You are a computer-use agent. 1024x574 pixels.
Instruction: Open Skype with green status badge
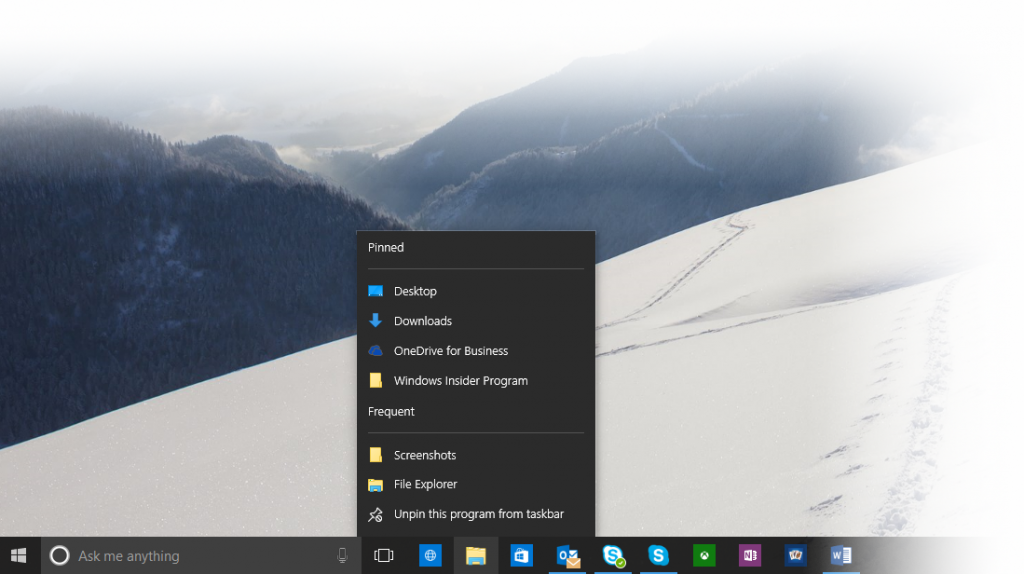click(x=613, y=555)
